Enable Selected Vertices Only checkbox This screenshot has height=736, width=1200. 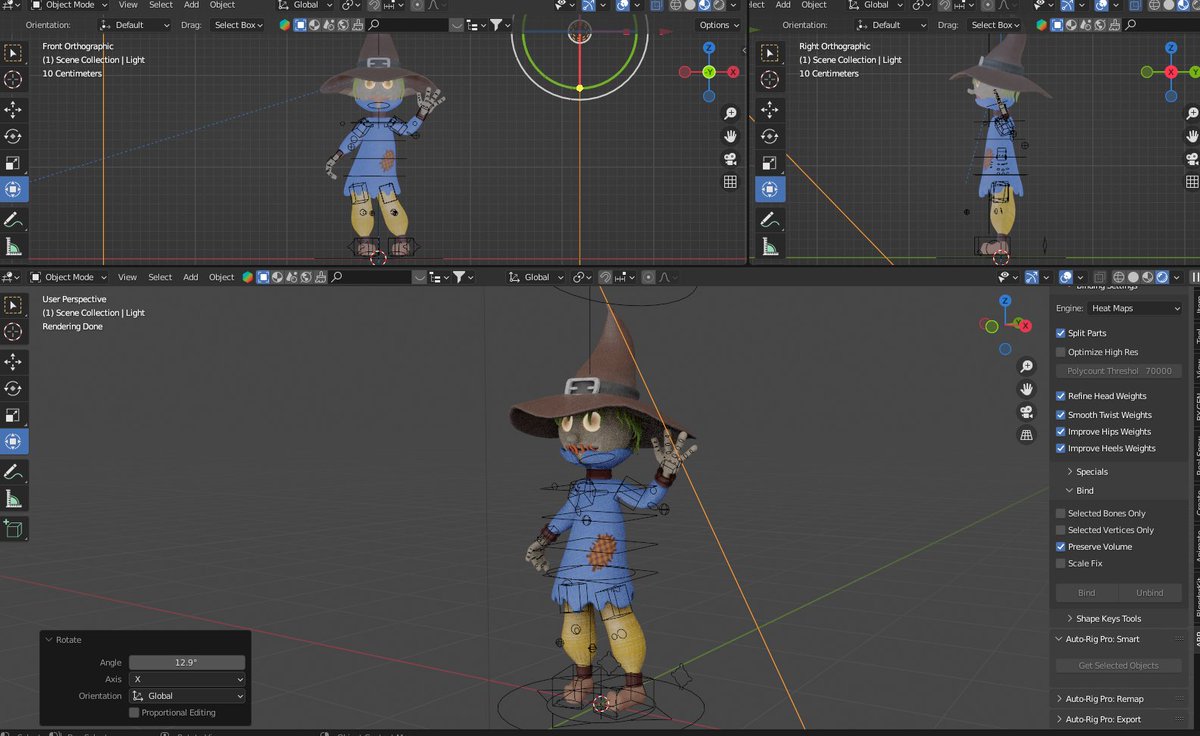click(1061, 530)
